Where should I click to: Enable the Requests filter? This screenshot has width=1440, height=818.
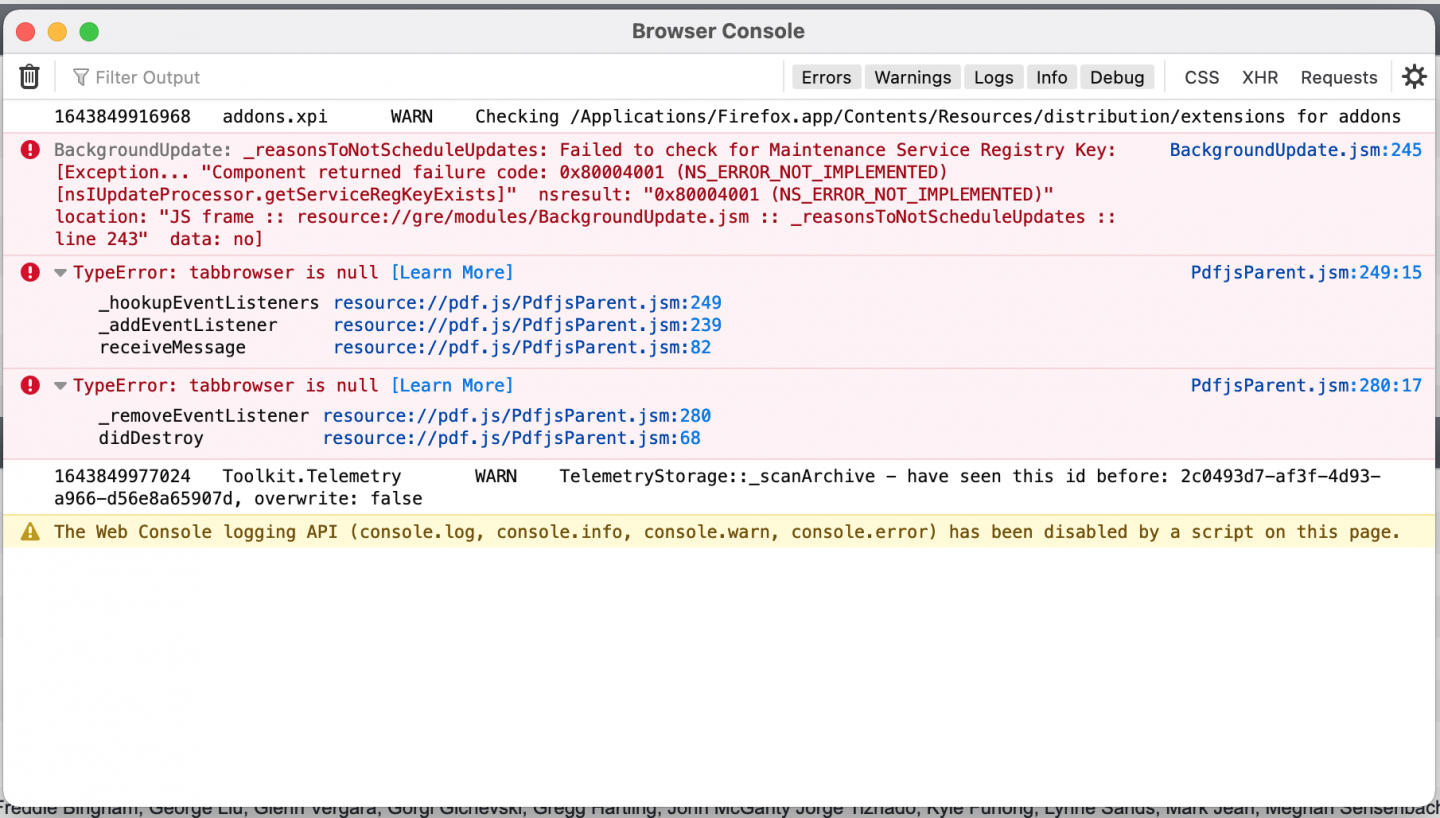pos(1339,77)
